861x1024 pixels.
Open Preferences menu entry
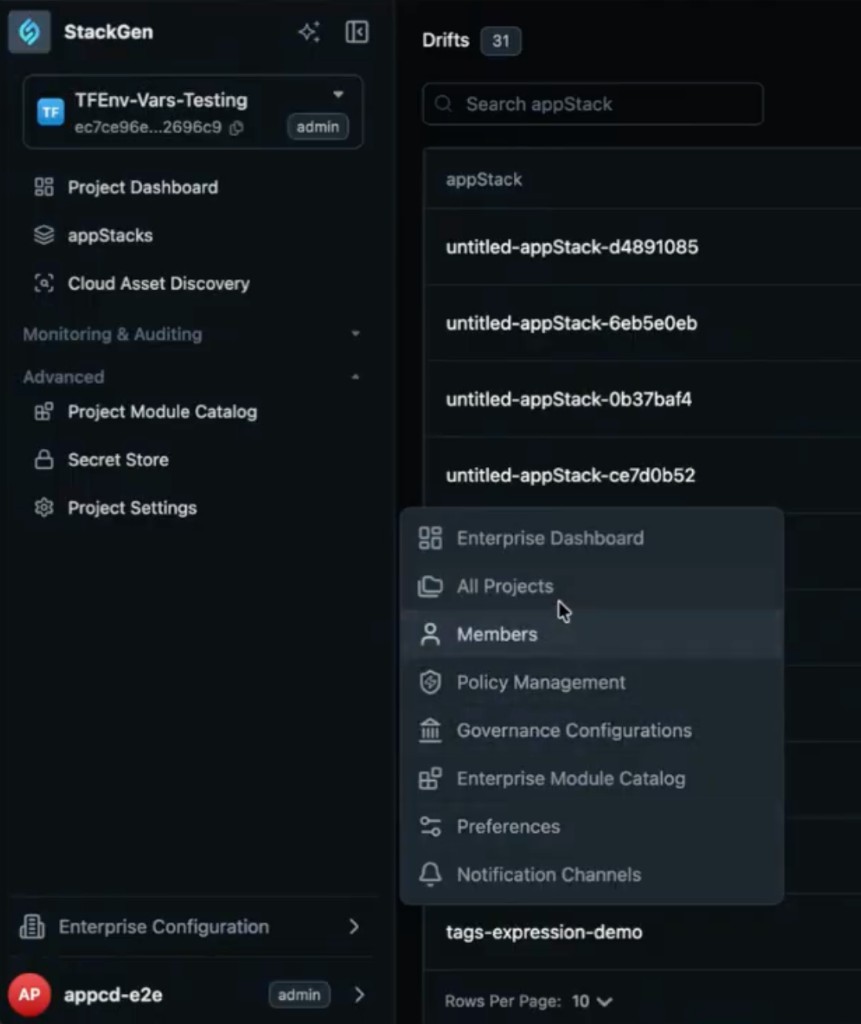tap(592, 826)
